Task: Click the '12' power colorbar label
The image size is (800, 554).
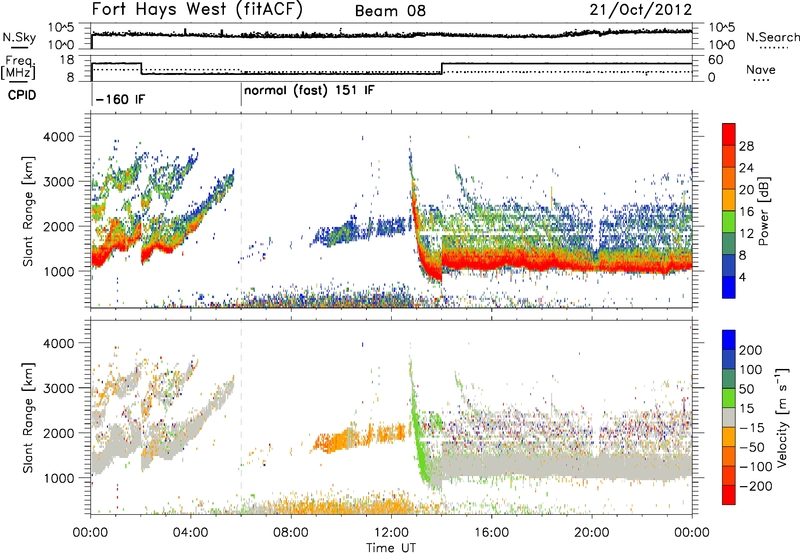Action: pyautogui.click(x=746, y=234)
